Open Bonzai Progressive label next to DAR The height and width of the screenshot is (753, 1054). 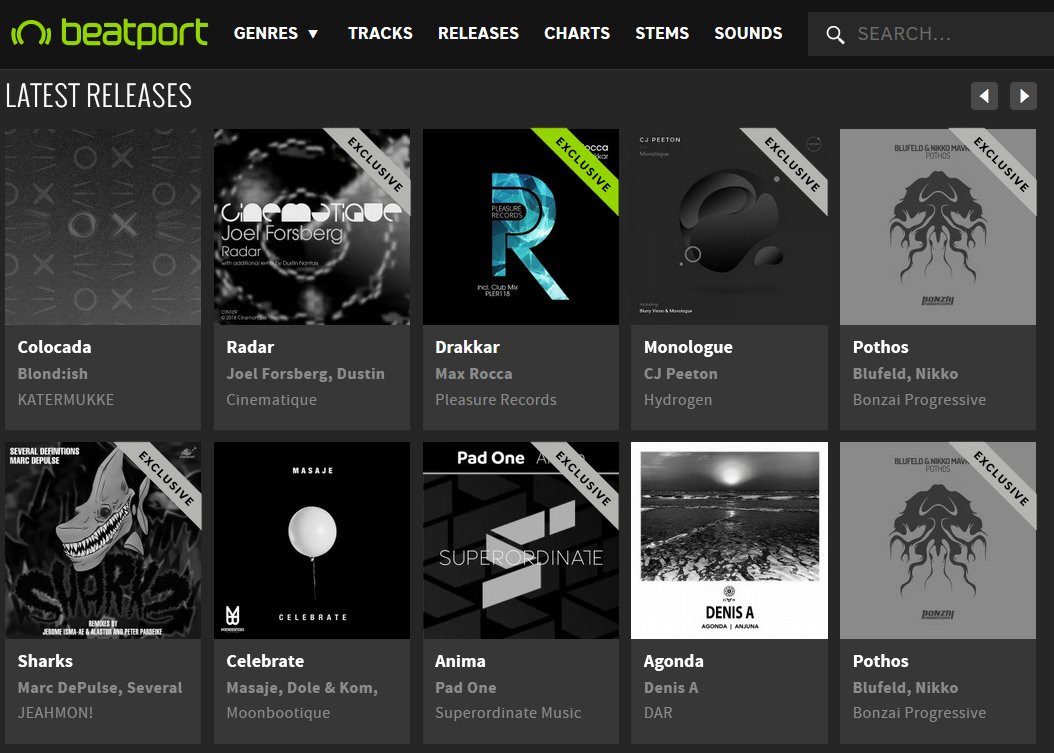920,713
